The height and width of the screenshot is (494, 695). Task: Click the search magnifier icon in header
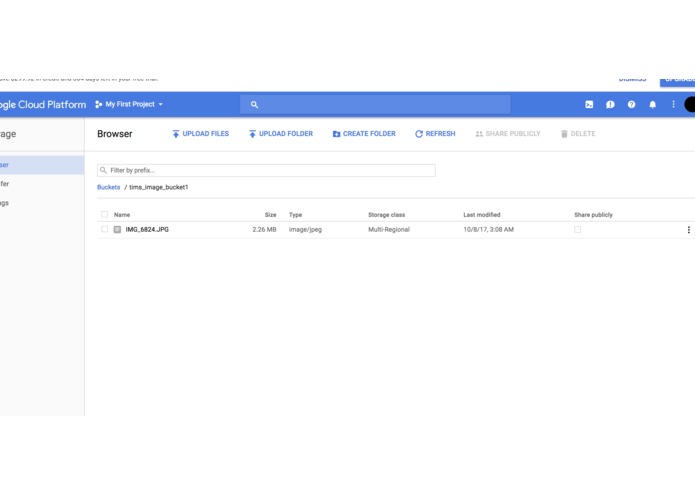(x=254, y=105)
